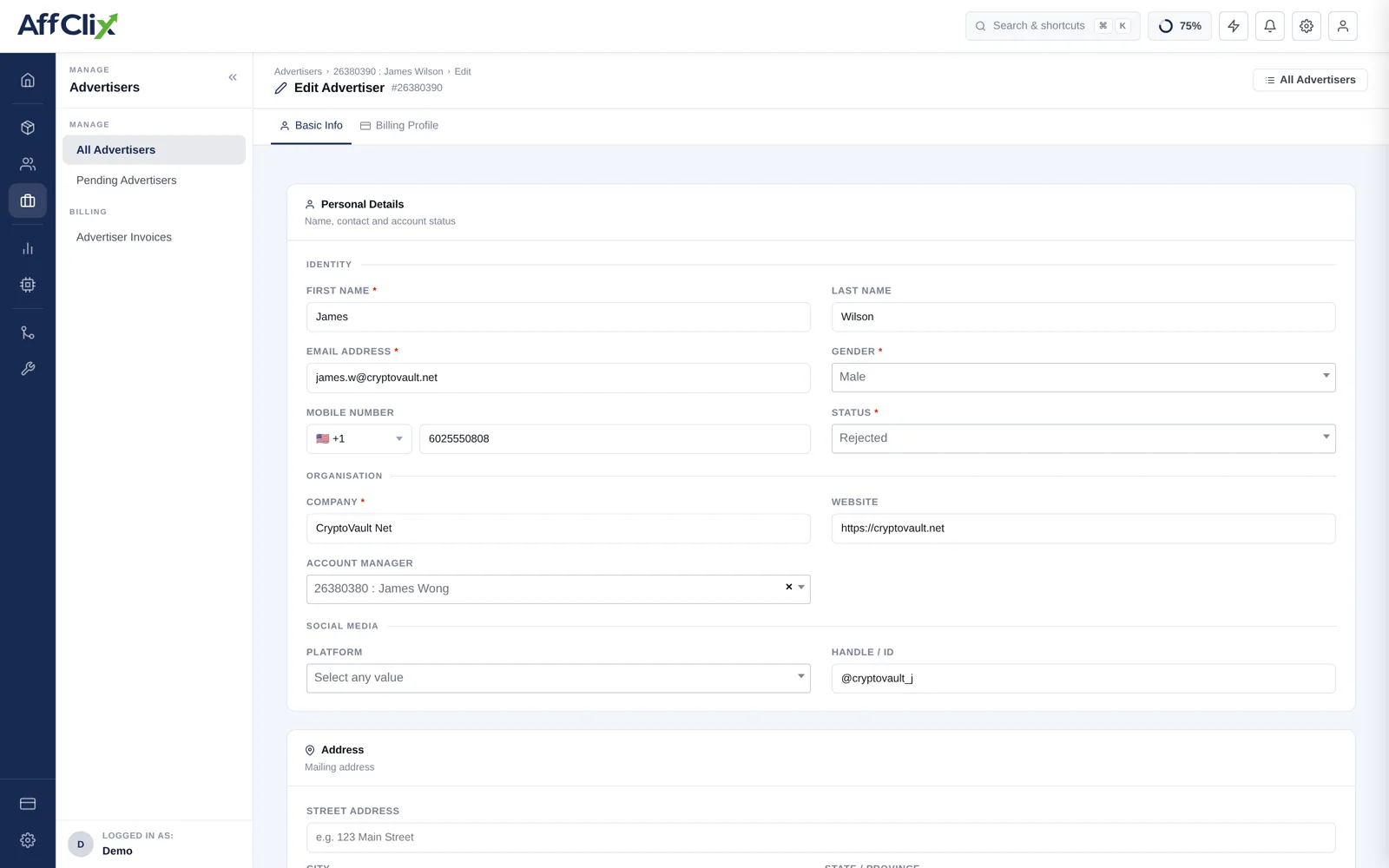The width and height of the screenshot is (1389, 868).
Task: Open the Search & shortcuts box
Action: click(x=1052, y=26)
